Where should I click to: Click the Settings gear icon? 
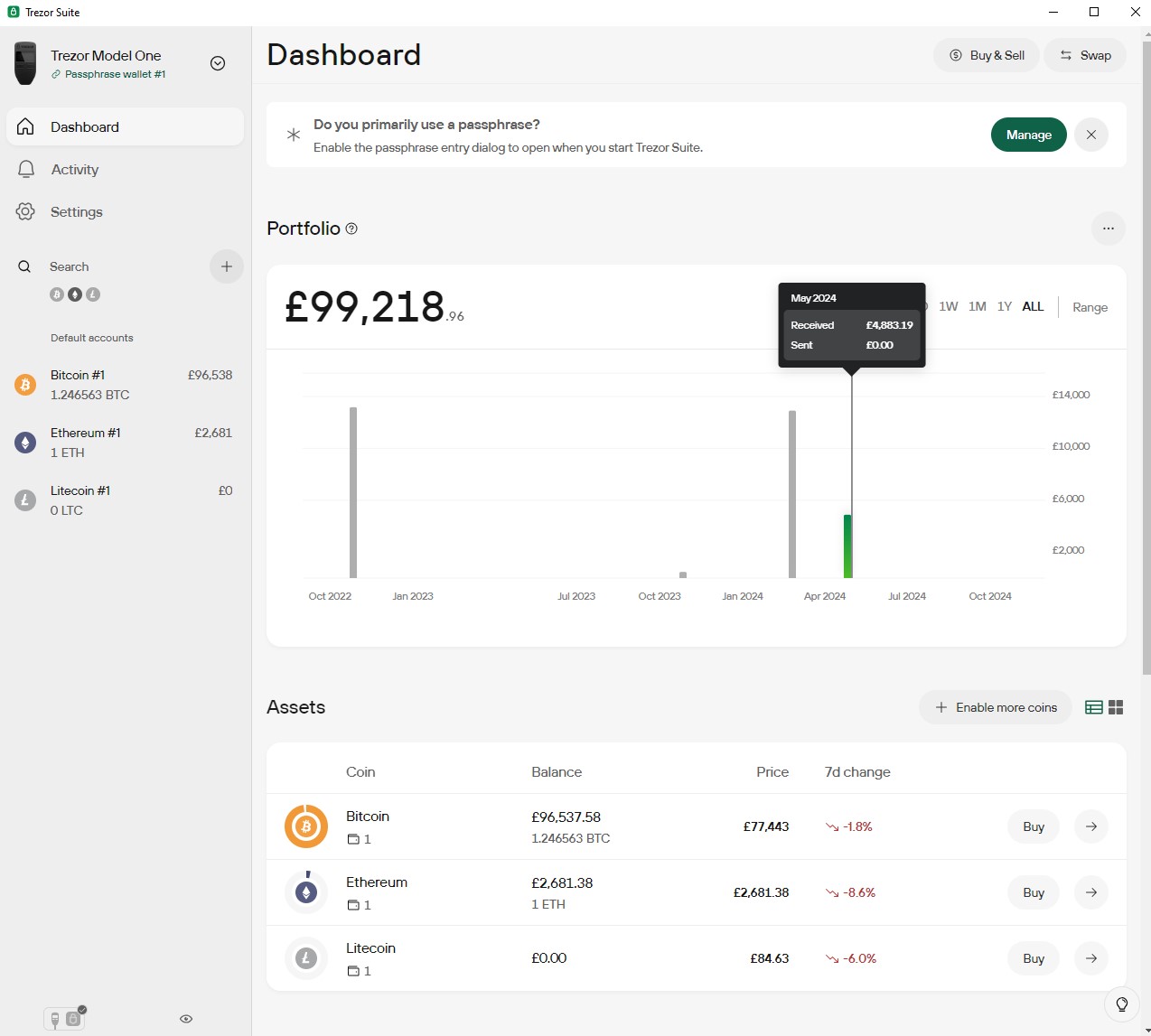tap(26, 211)
